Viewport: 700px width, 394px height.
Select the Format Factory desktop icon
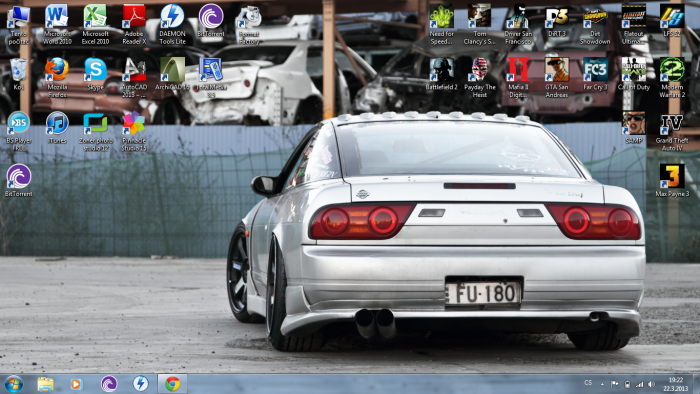249,25
